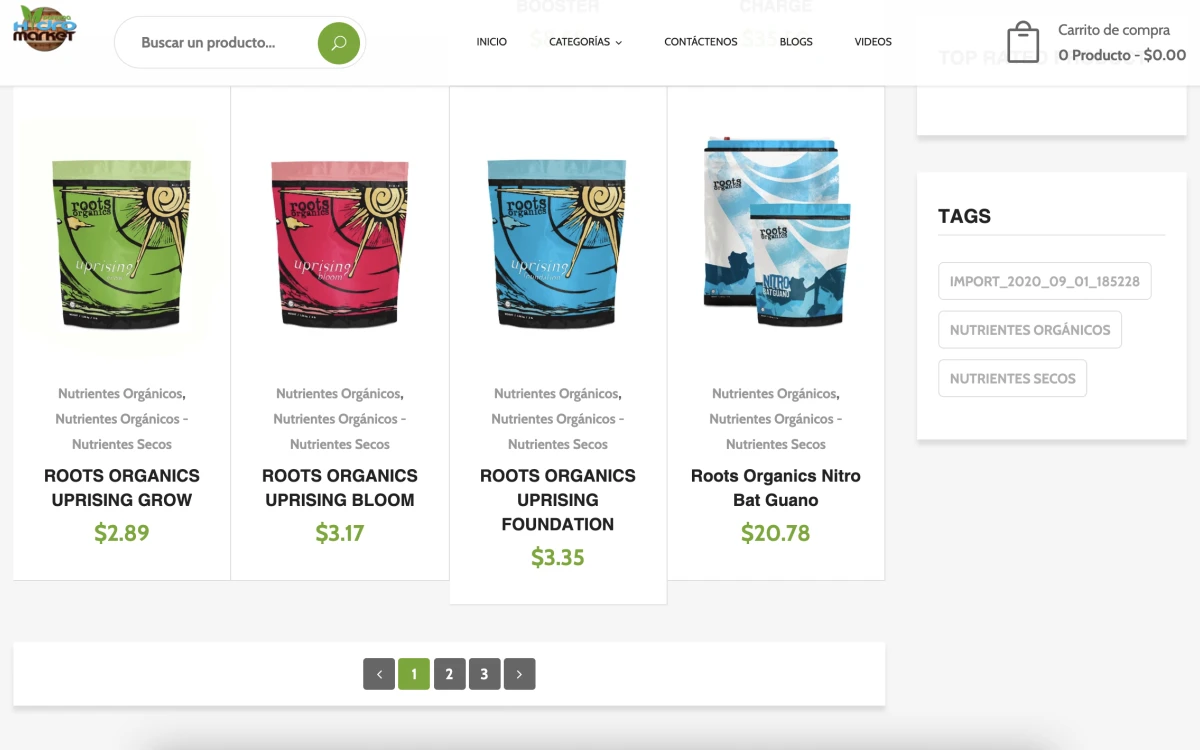Click the $20.78 price
The height and width of the screenshot is (750, 1200).
point(776,533)
